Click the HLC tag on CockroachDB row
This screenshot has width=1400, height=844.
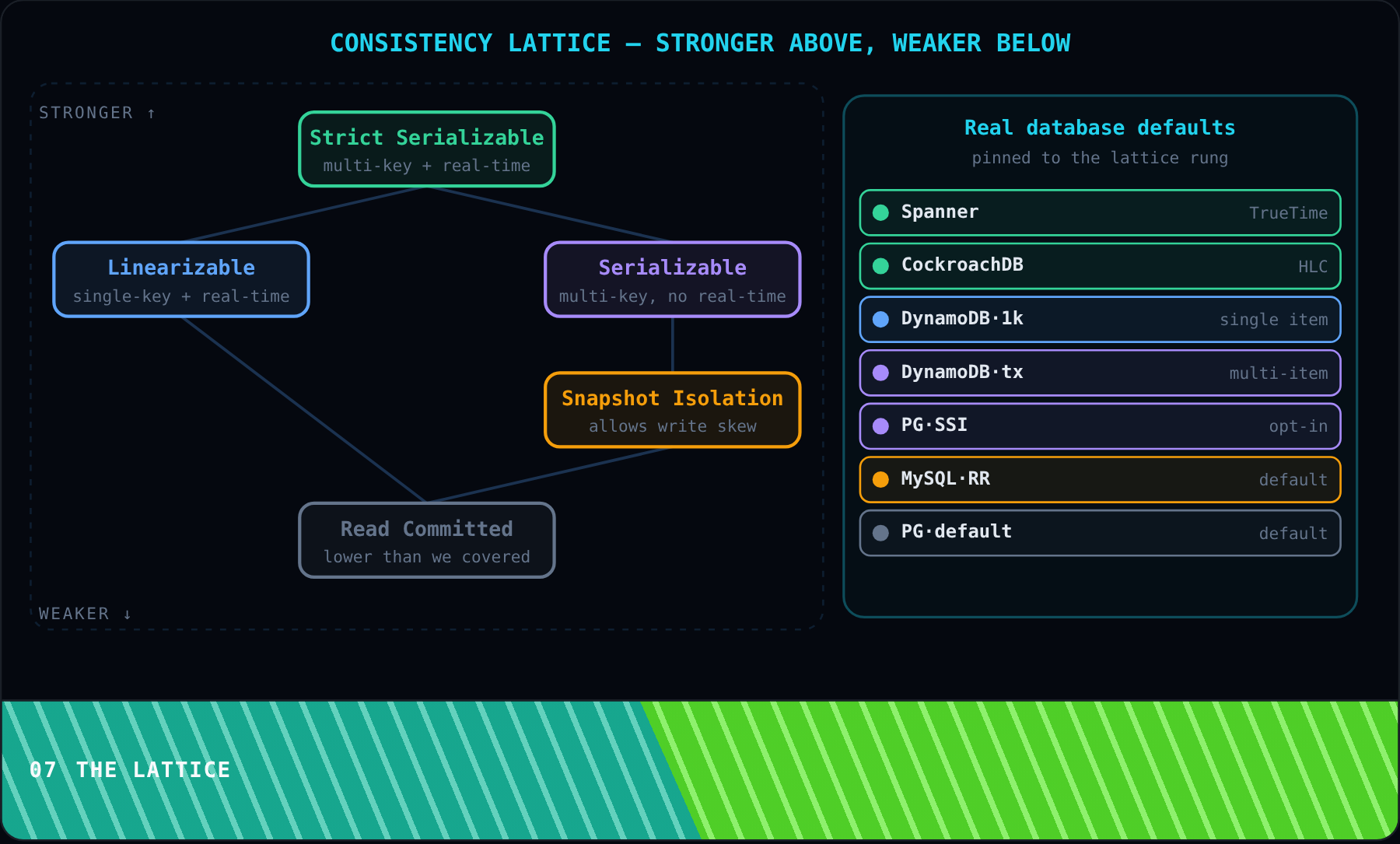pyautogui.click(x=1313, y=267)
